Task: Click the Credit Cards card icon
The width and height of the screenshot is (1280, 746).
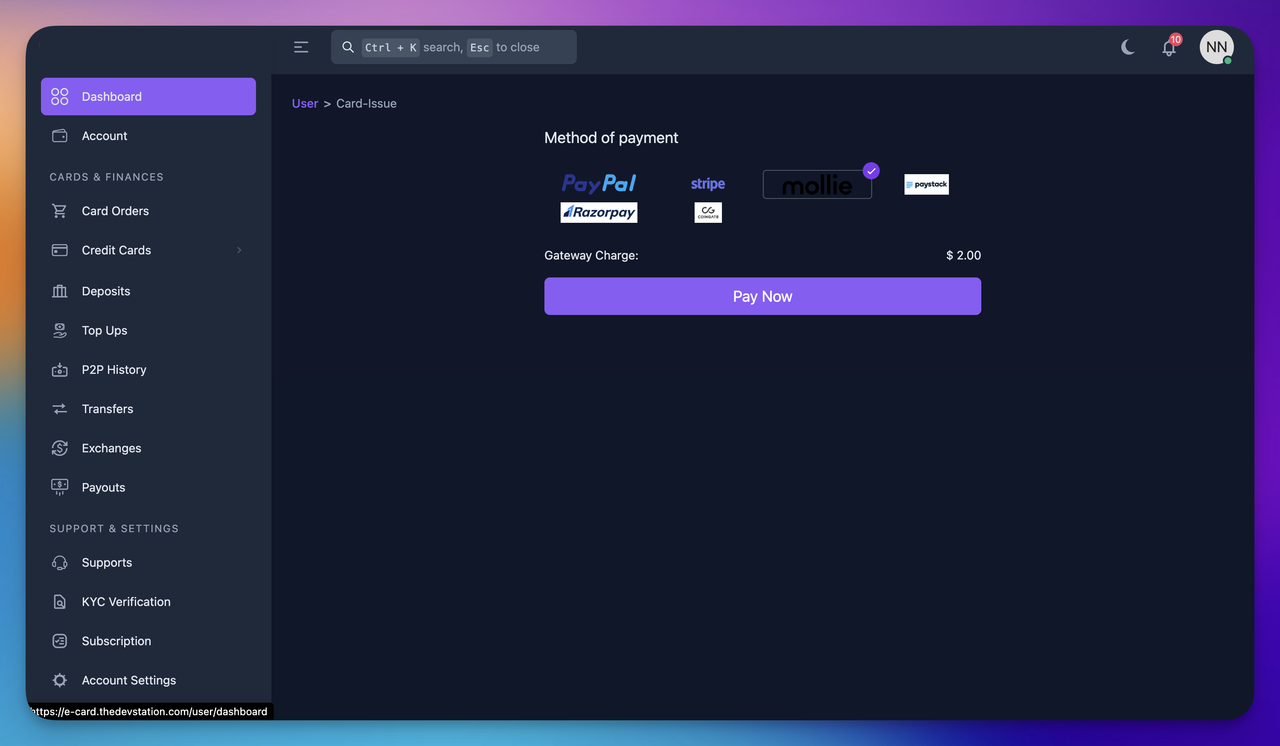Action: click(x=60, y=250)
